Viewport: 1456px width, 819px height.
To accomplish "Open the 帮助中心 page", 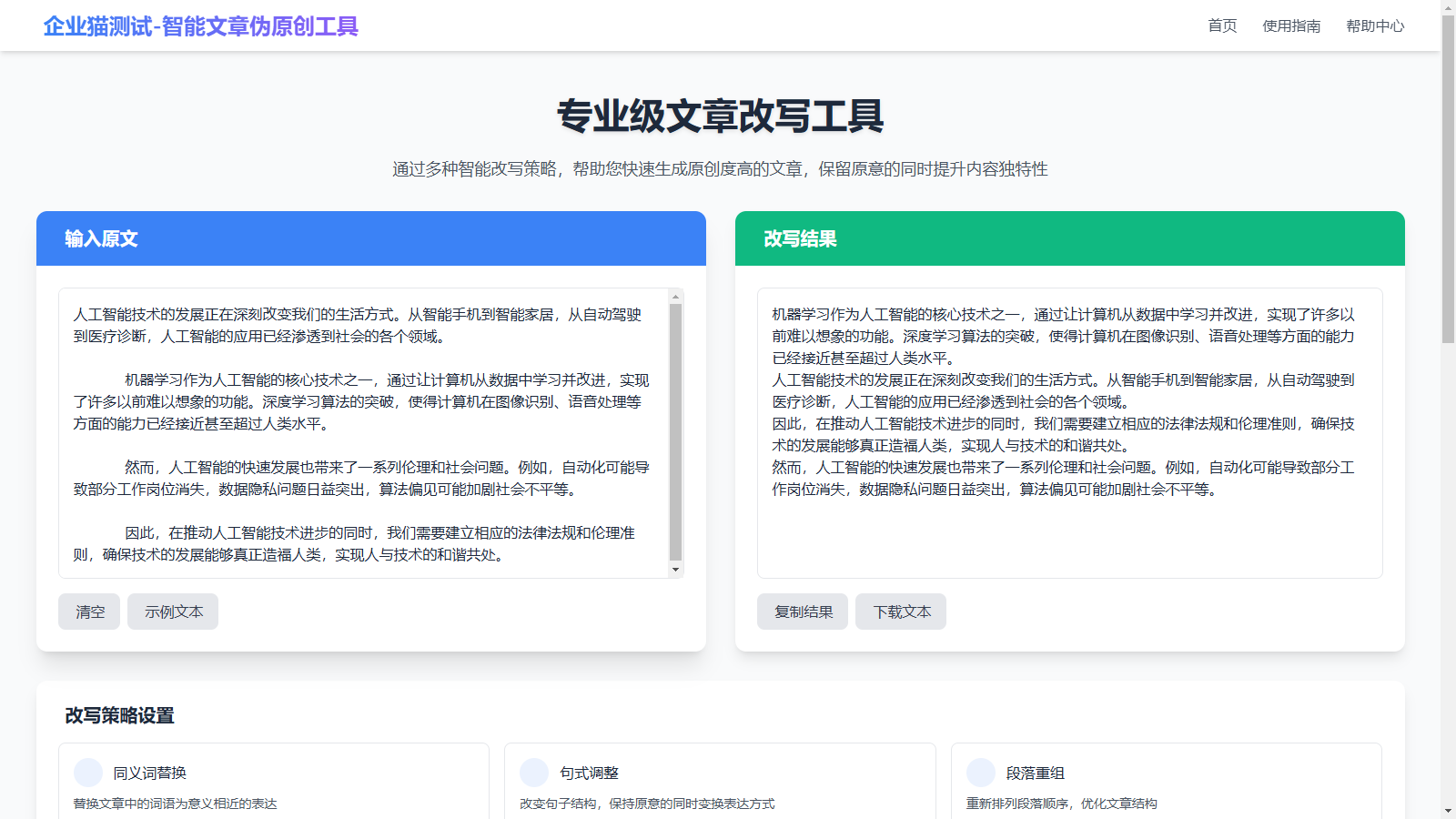I will pos(1374,26).
